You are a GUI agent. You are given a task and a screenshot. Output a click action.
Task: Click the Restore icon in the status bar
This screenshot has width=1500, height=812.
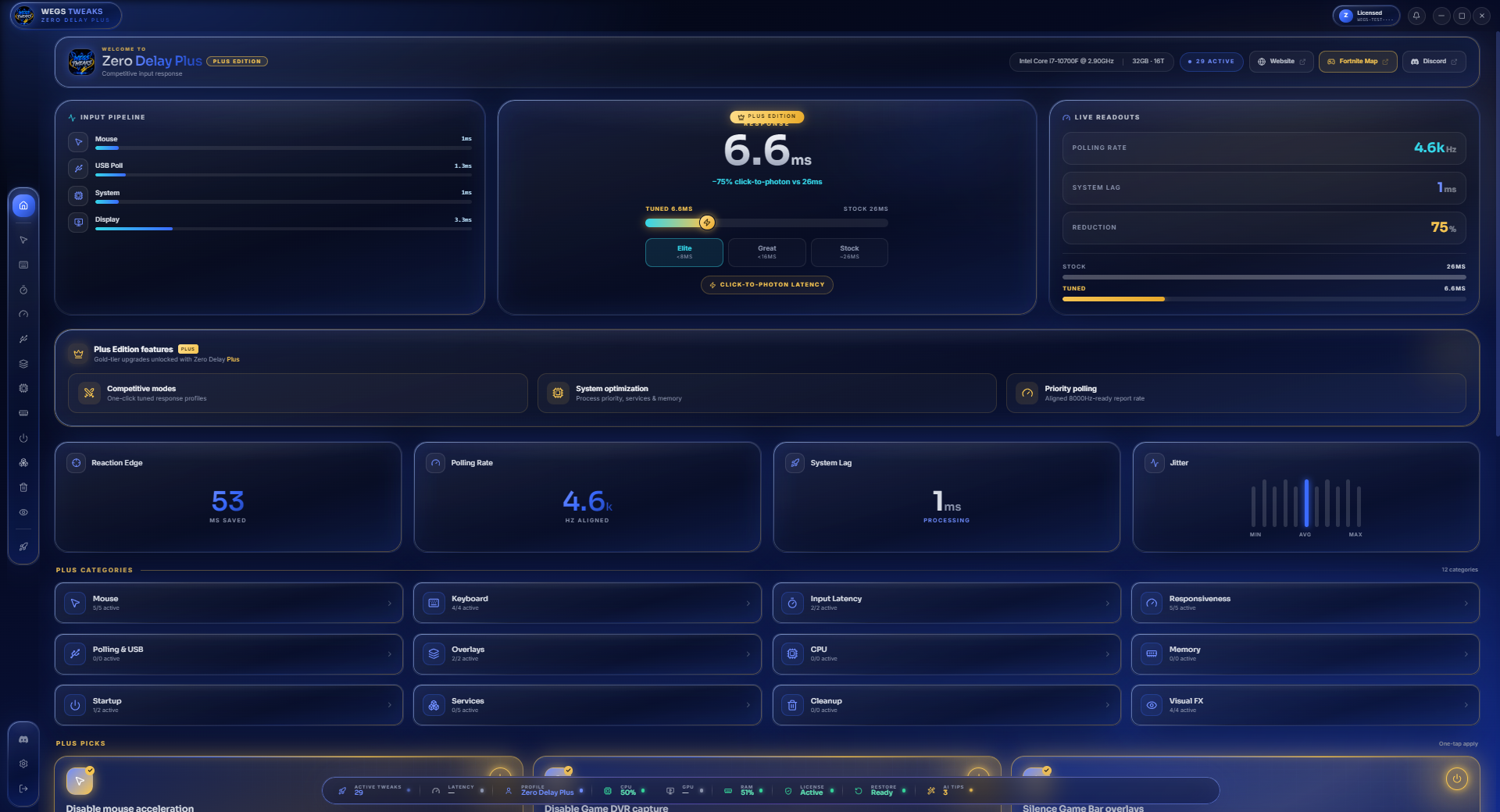(x=859, y=791)
